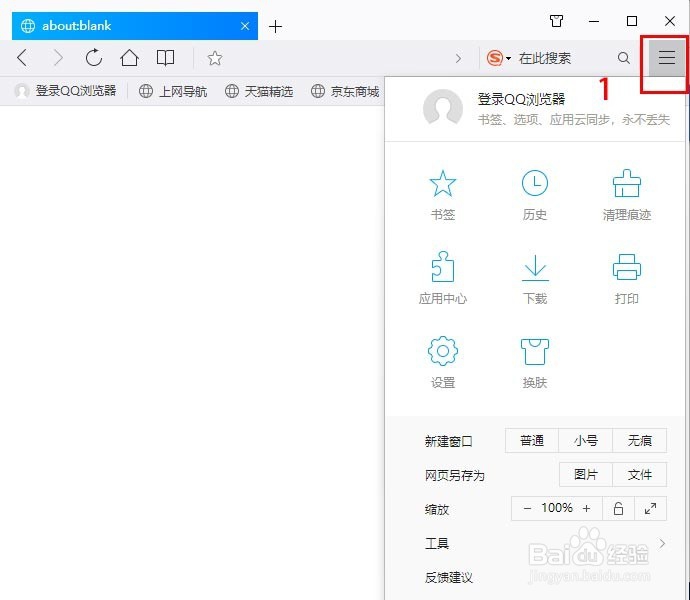Click 登录QQ浏览器 in menu panel
The image size is (690, 600).
click(x=521, y=99)
